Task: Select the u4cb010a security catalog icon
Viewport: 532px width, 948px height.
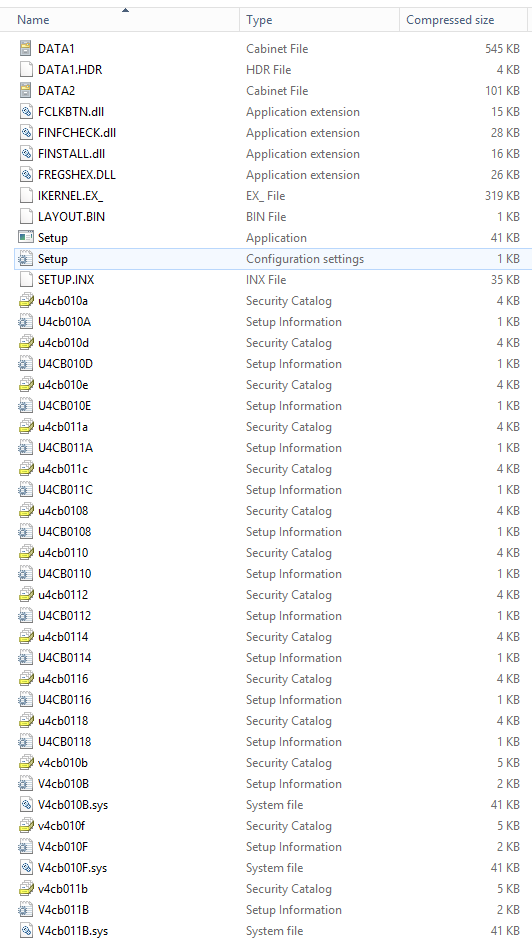Action: click(26, 300)
